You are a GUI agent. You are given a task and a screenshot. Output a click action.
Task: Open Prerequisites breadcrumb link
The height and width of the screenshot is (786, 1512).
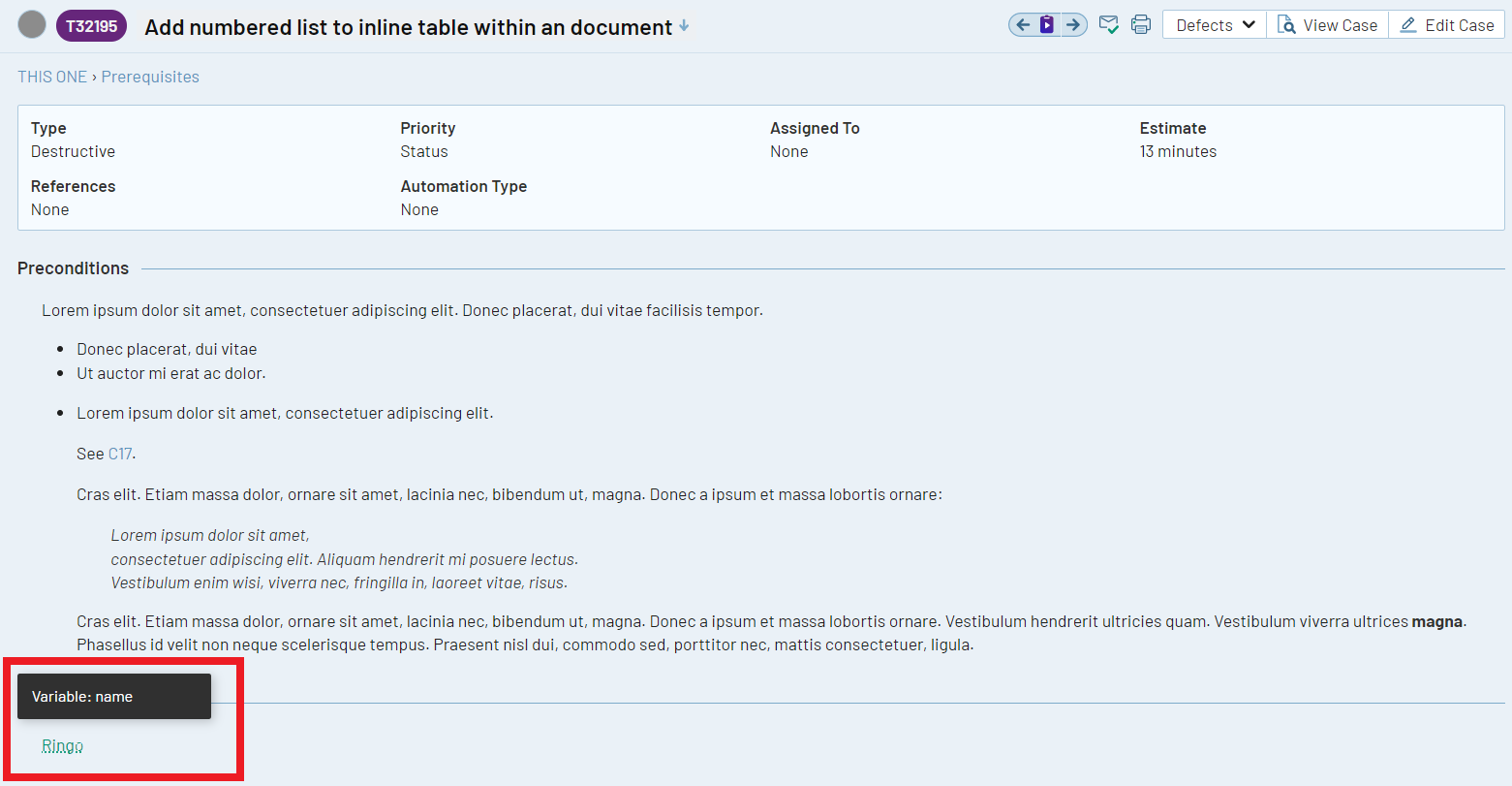(150, 77)
